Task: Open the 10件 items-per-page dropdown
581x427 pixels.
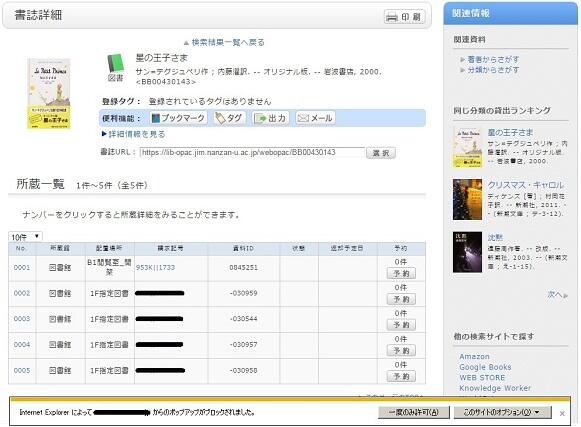Action: tap(25, 236)
